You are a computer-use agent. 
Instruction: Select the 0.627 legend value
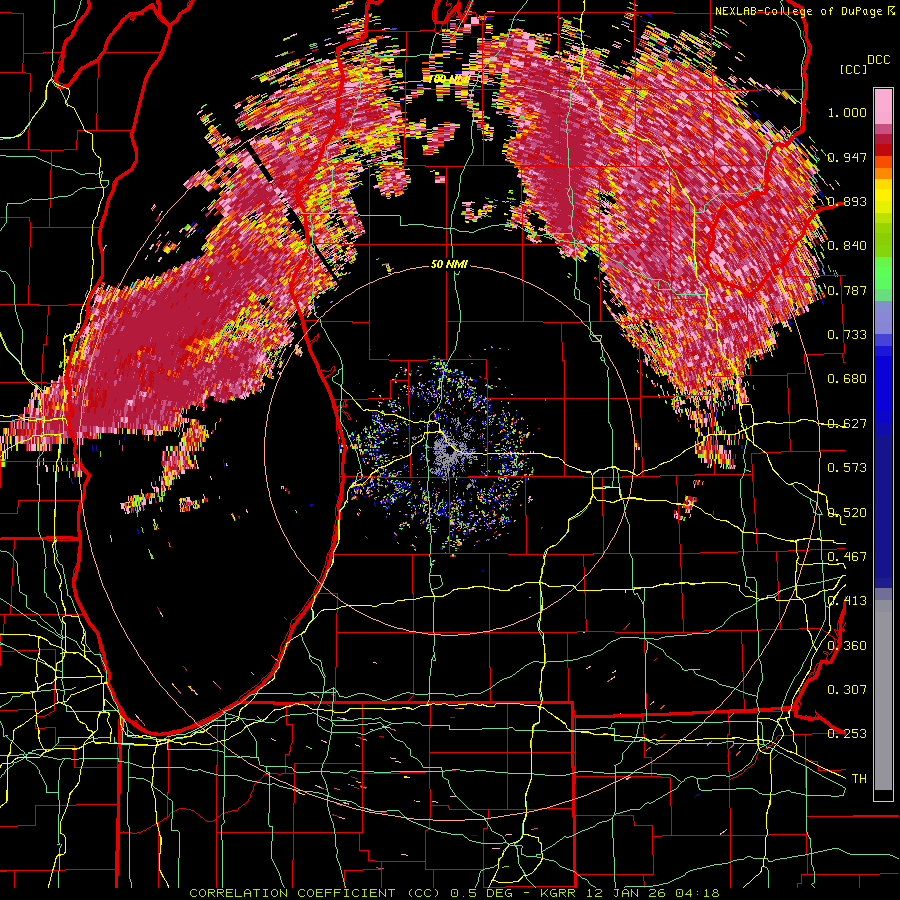click(847, 424)
